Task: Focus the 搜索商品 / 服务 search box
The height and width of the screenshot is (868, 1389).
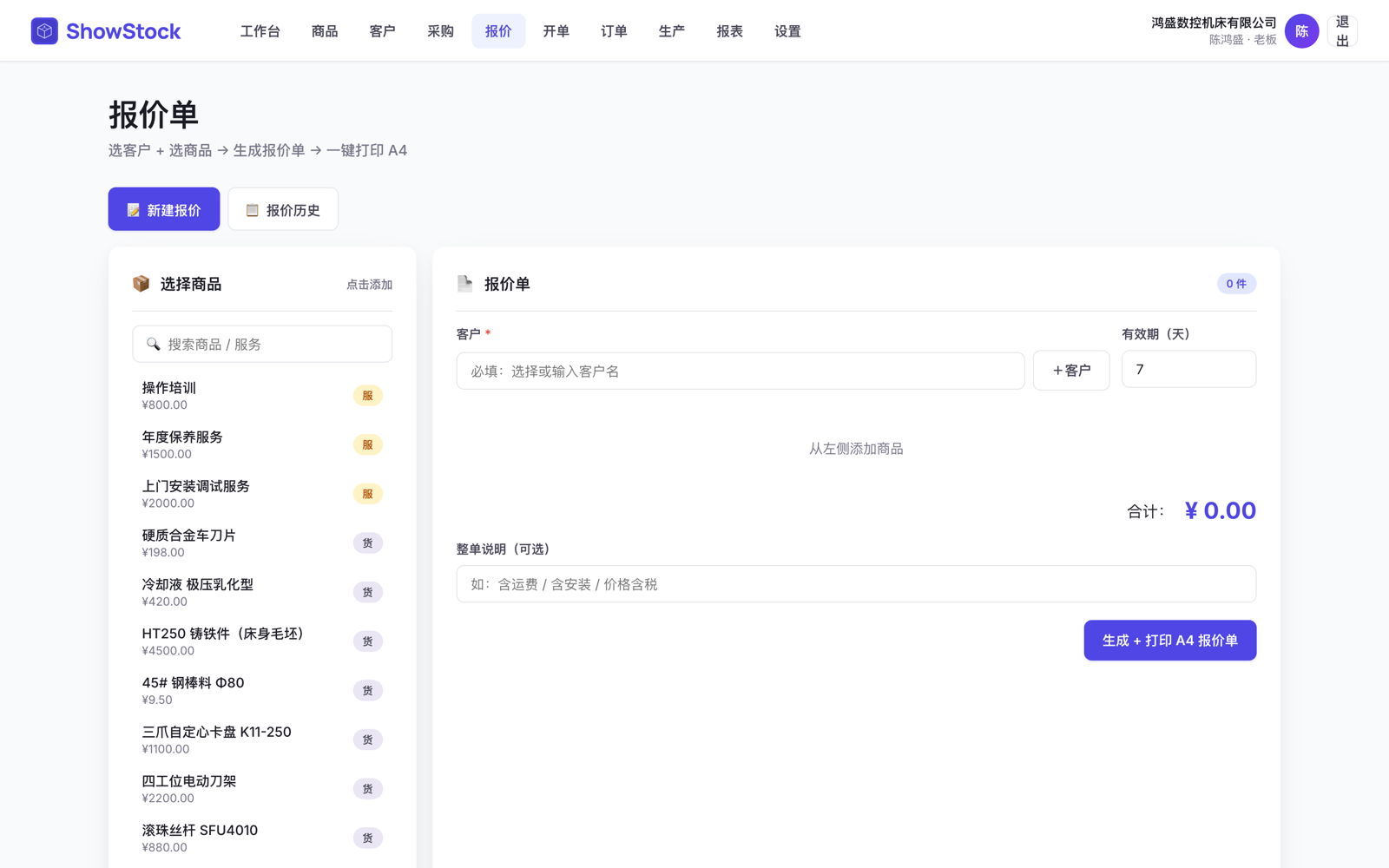Action: tap(262, 344)
